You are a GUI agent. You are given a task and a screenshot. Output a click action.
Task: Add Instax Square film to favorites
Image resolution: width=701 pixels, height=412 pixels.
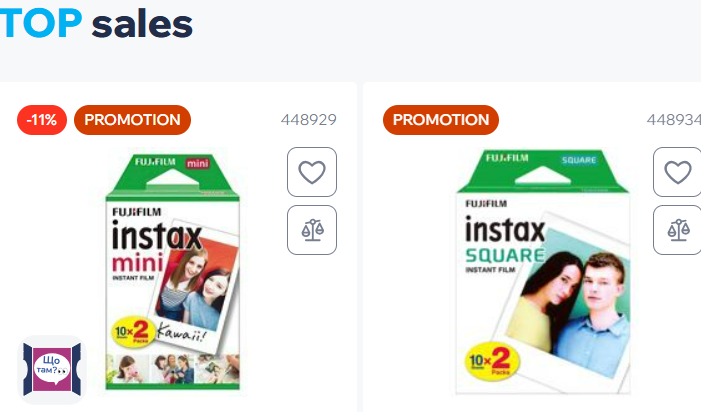(678, 172)
